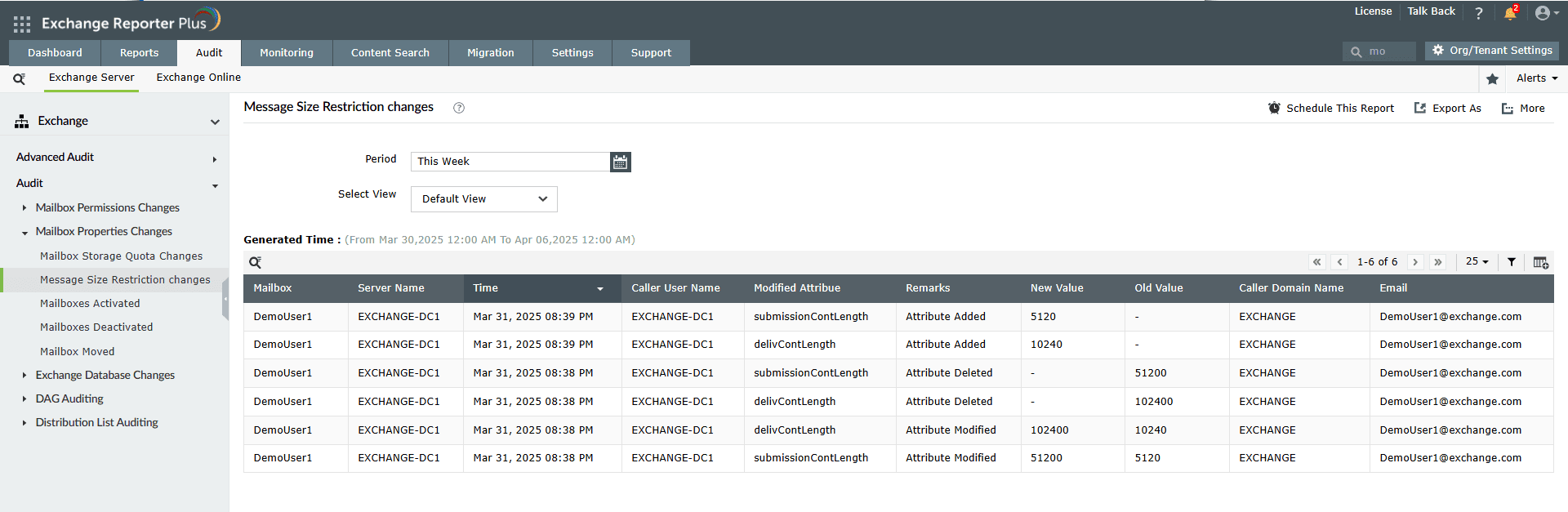Click the Period field showing This Week
The image size is (1568, 512).
[510, 162]
